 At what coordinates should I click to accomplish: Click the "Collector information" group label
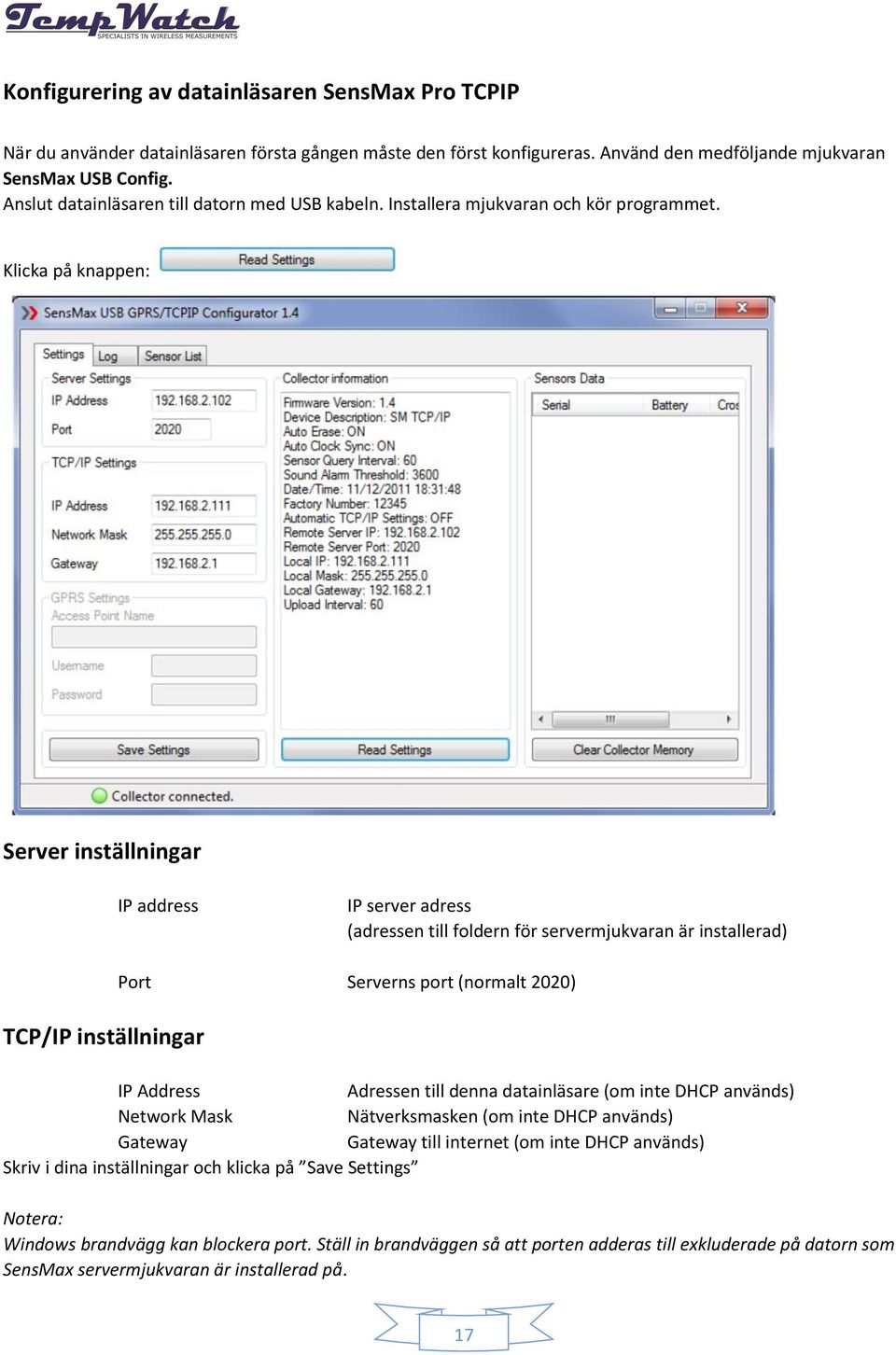coord(335,379)
